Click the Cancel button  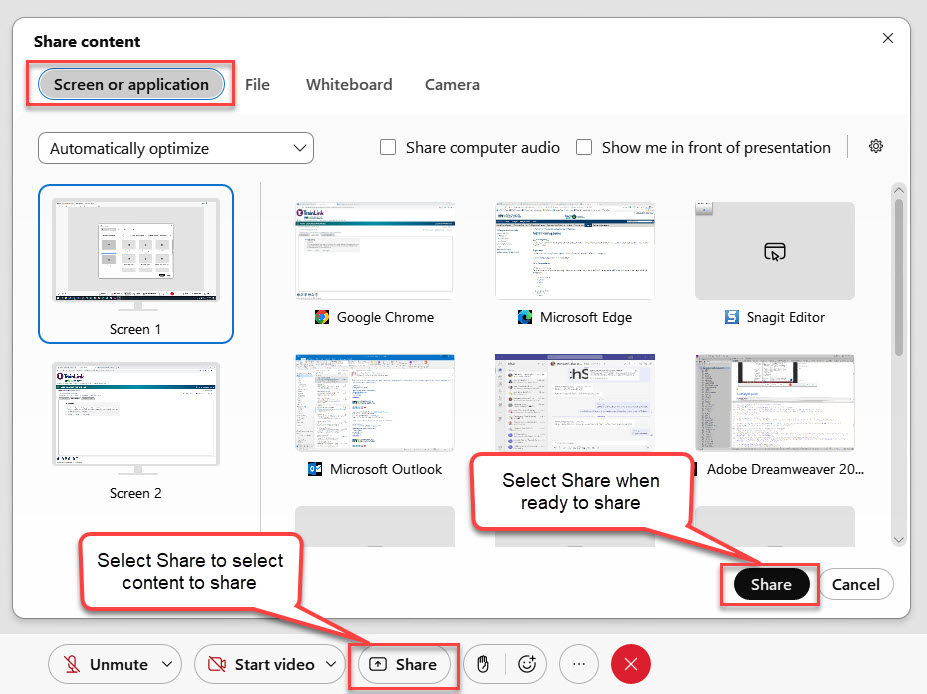tap(855, 585)
